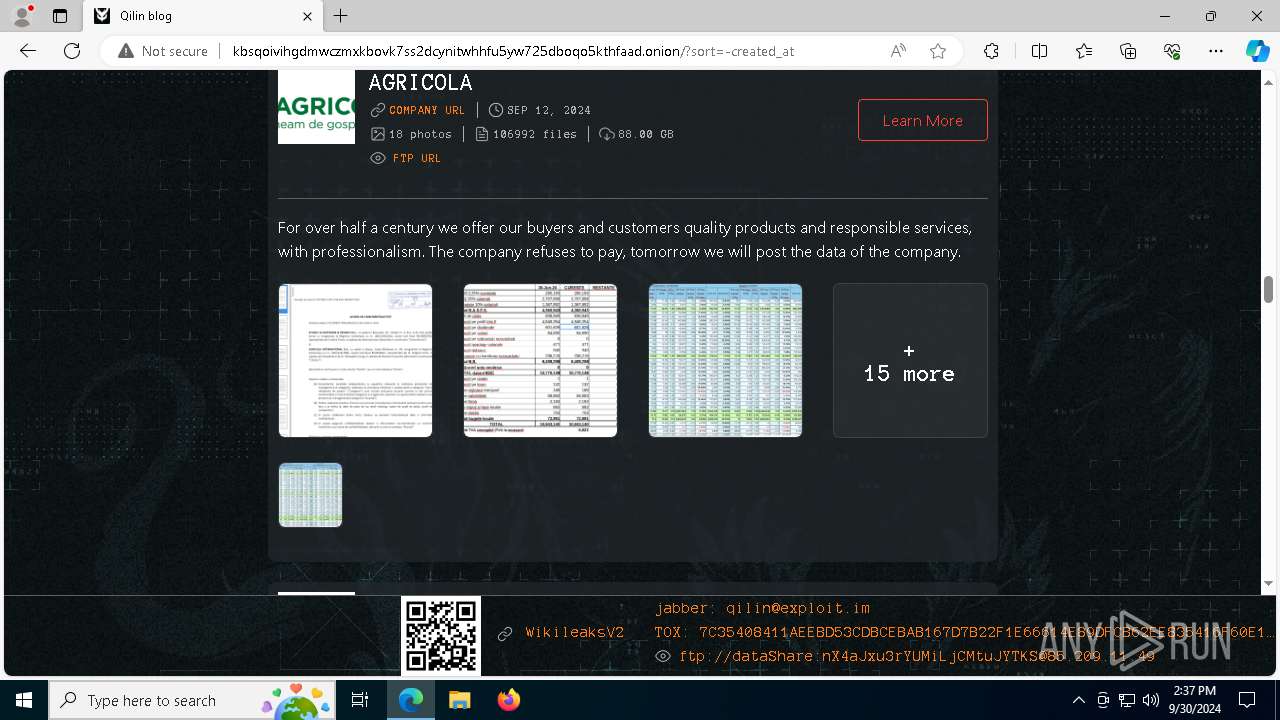Click the scrollbar down arrow
The image size is (1280, 720).
pyautogui.click(x=1268, y=583)
